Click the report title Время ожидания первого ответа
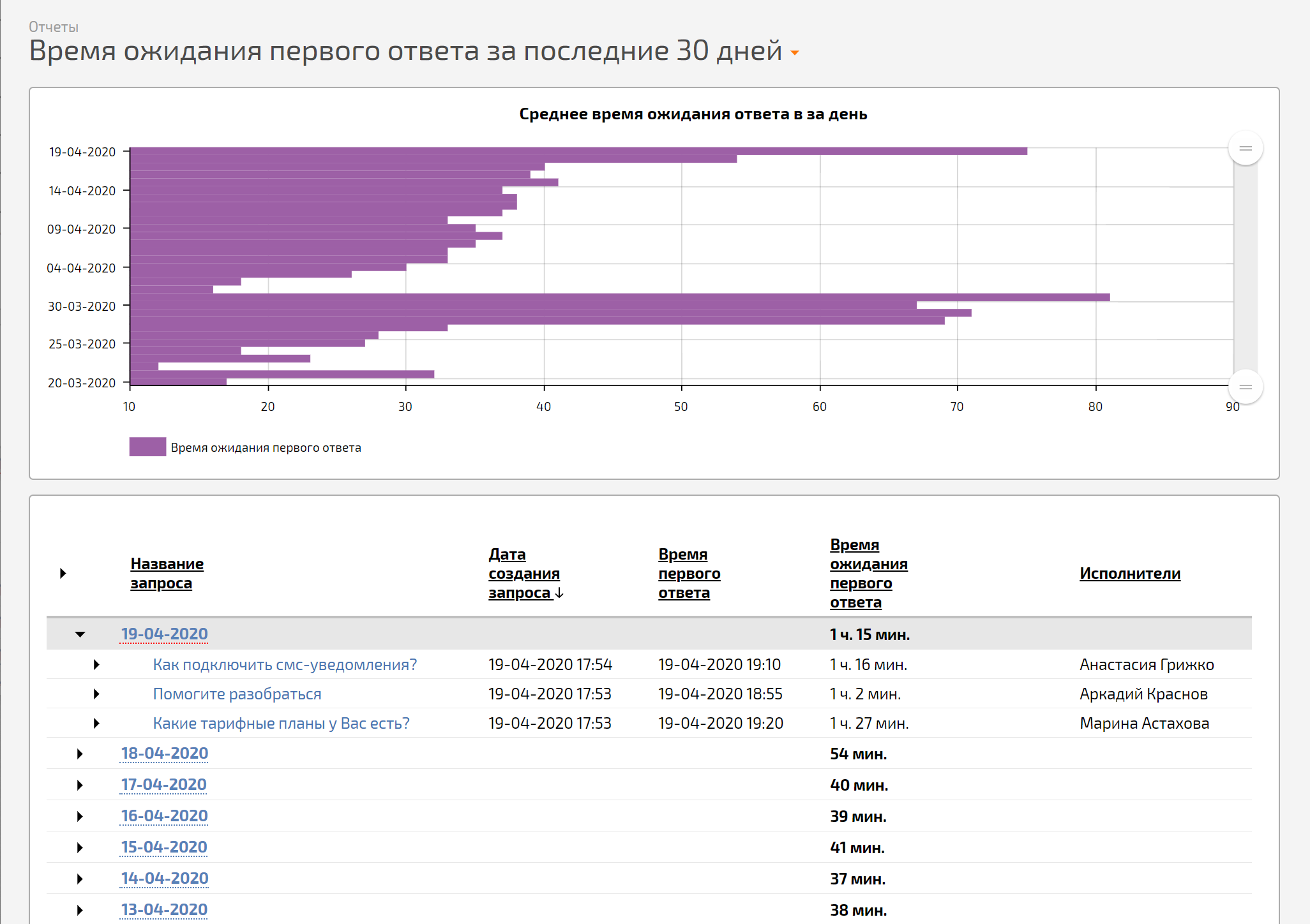Viewport: 1310px width, 924px height. 405,50
